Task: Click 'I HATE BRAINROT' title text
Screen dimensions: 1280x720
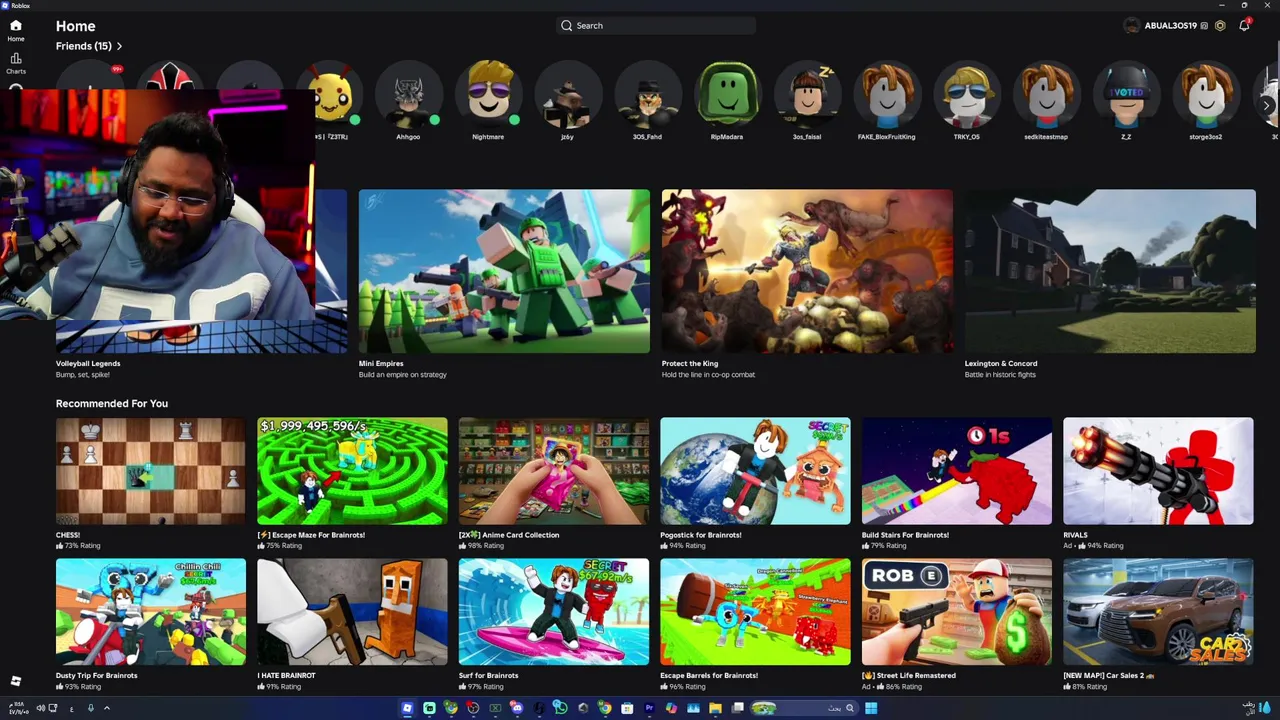Action: (x=286, y=676)
